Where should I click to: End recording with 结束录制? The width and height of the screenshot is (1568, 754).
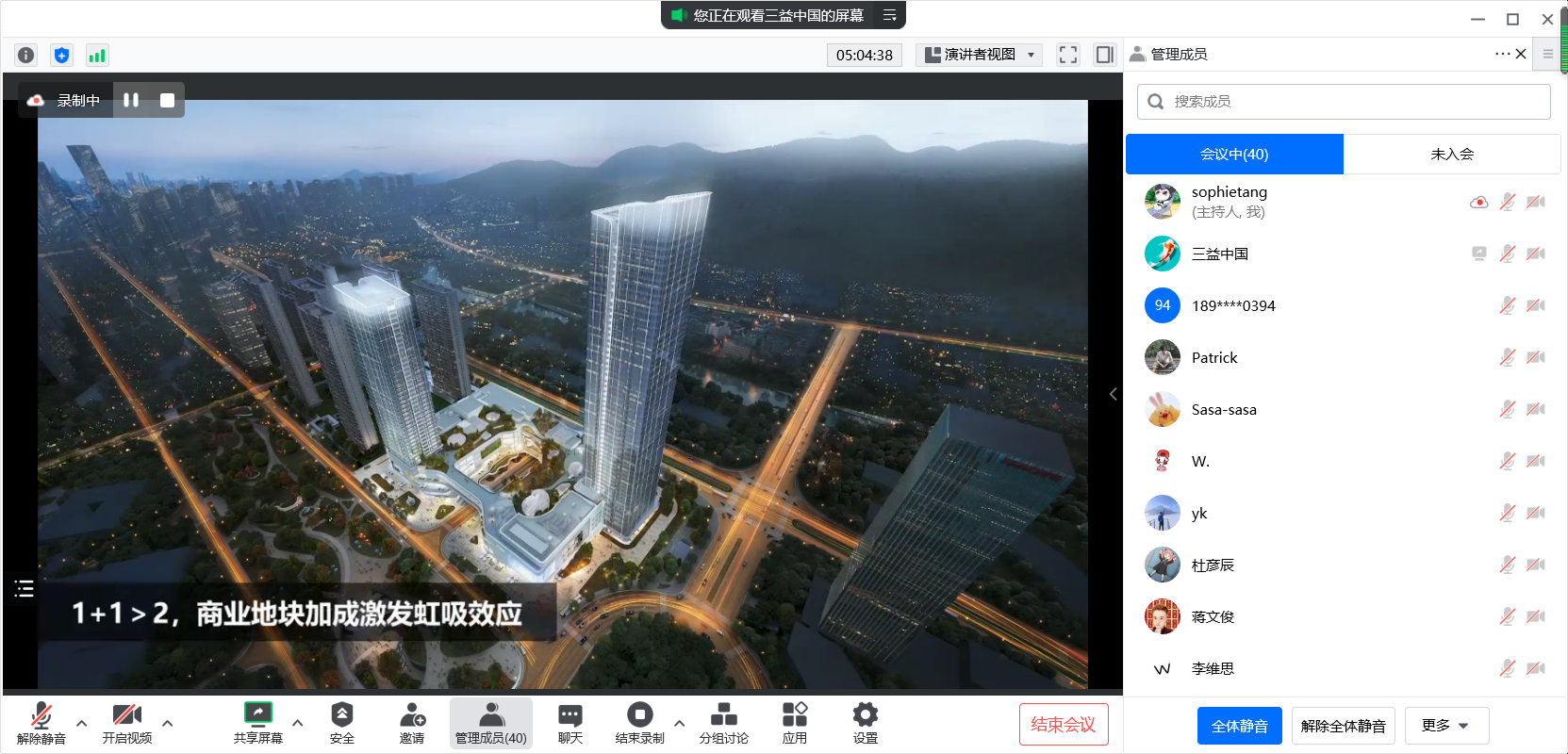640,724
